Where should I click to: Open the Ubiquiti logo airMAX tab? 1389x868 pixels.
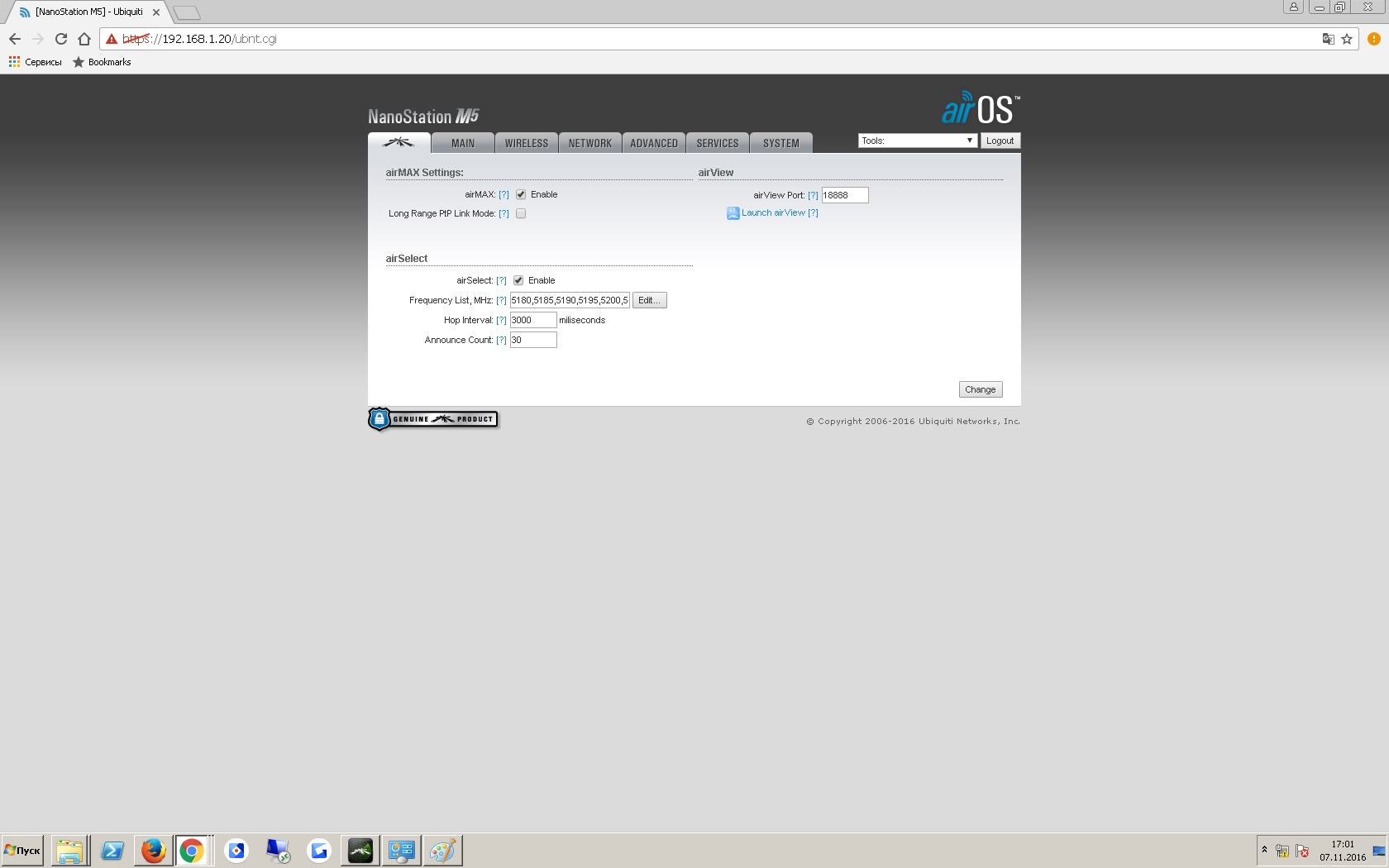399,142
